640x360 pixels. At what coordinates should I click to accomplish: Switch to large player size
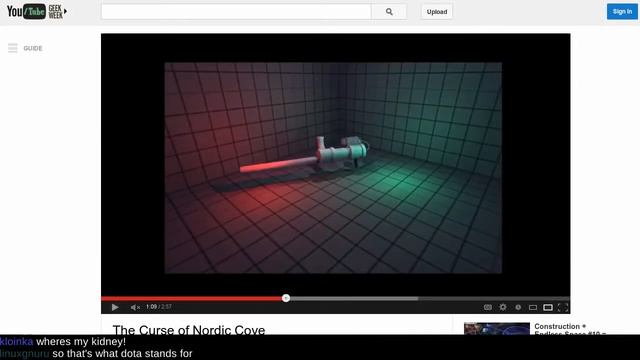[548, 307]
